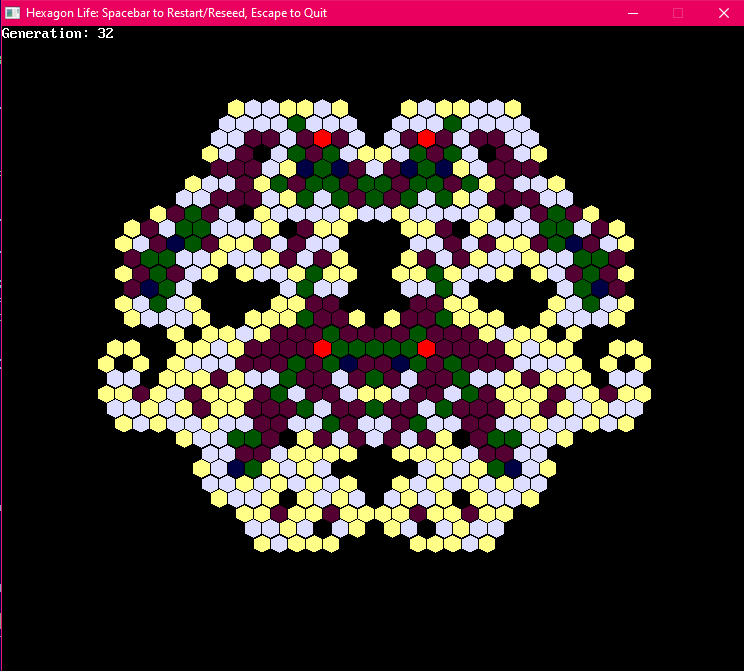The height and width of the screenshot is (671, 744).
Task: Select the left red hexagon in the center band
Action: [x=322, y=348]
